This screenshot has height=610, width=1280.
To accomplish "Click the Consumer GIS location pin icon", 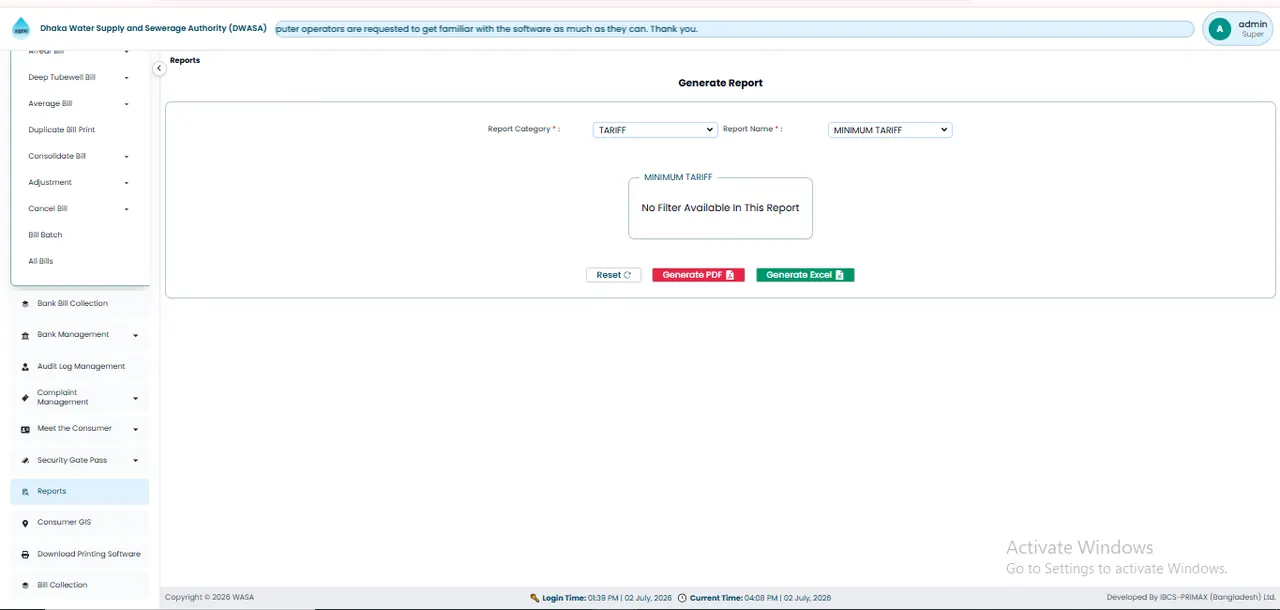I will click(25, 523).
